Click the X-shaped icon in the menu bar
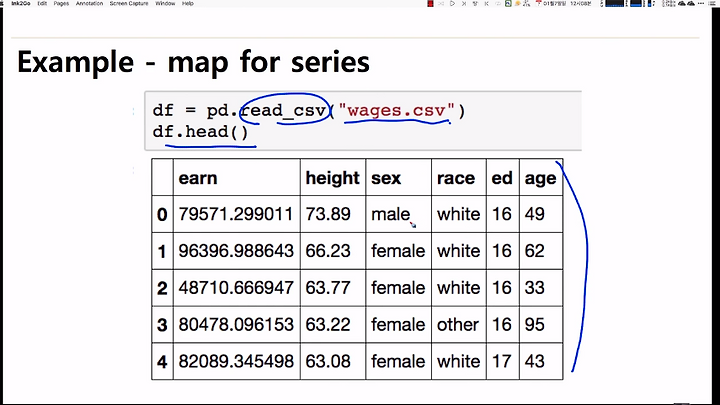 tap(464, 3)
